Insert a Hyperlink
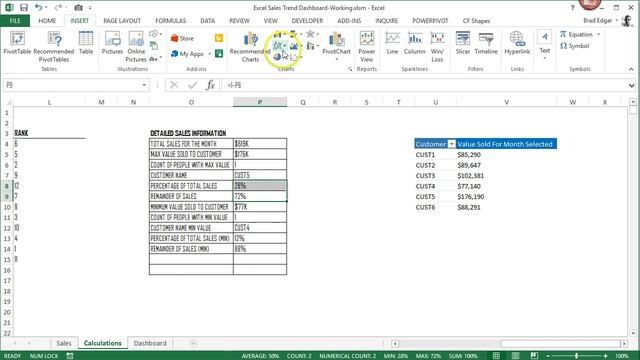640x360 pixels. (517, 43)
